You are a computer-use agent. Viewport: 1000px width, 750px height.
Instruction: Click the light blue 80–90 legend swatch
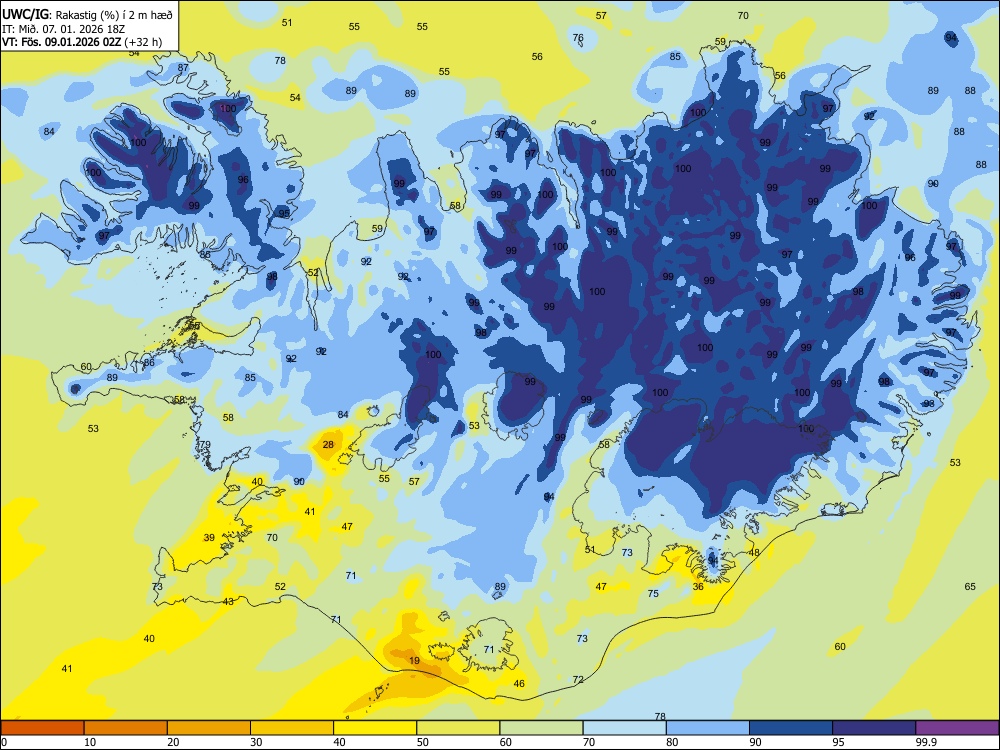coord(708,728)
